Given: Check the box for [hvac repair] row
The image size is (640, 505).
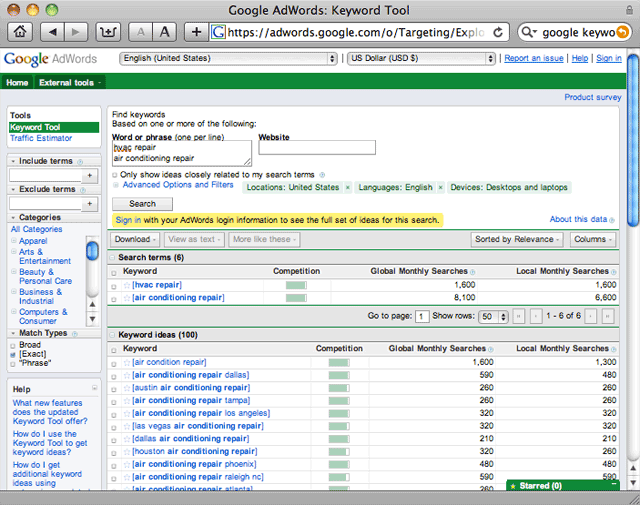Looking at the screenshot, I should 114,287.
